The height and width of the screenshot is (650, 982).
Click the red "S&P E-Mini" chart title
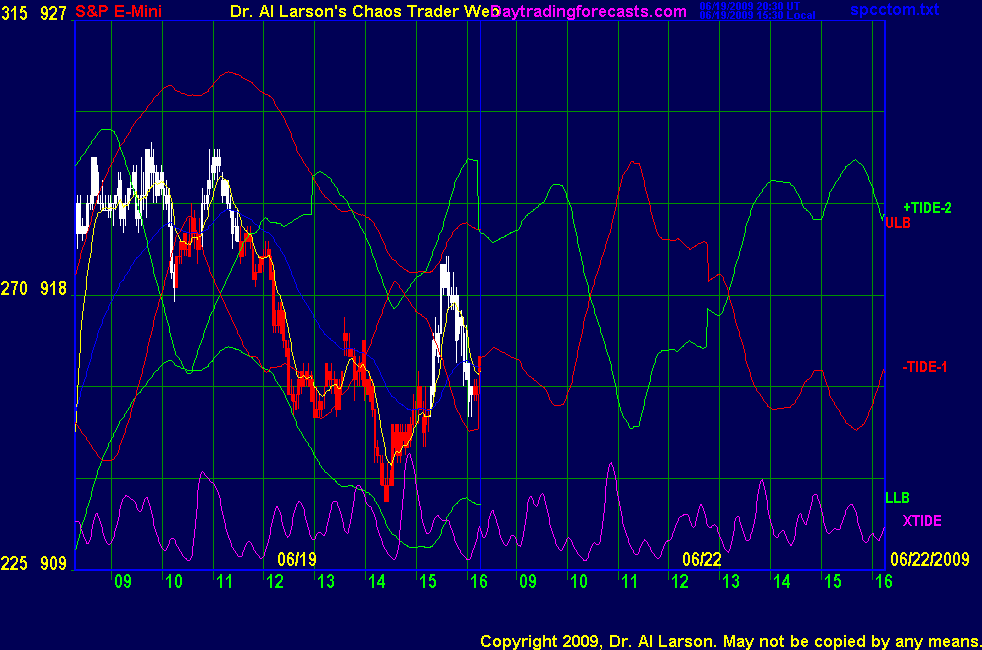coord(118,11)
